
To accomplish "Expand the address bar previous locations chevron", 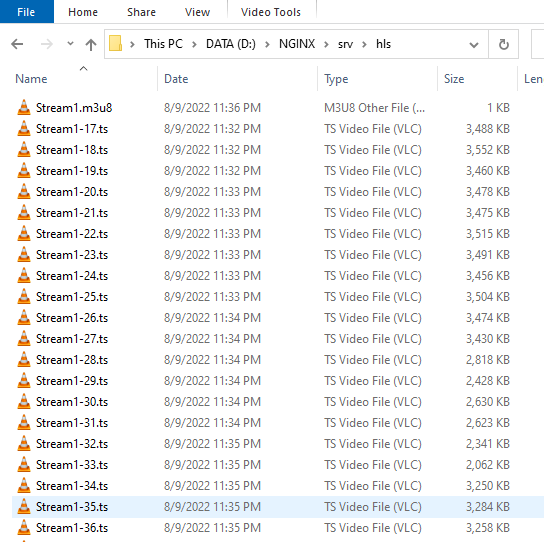I will tap(474, 44).
